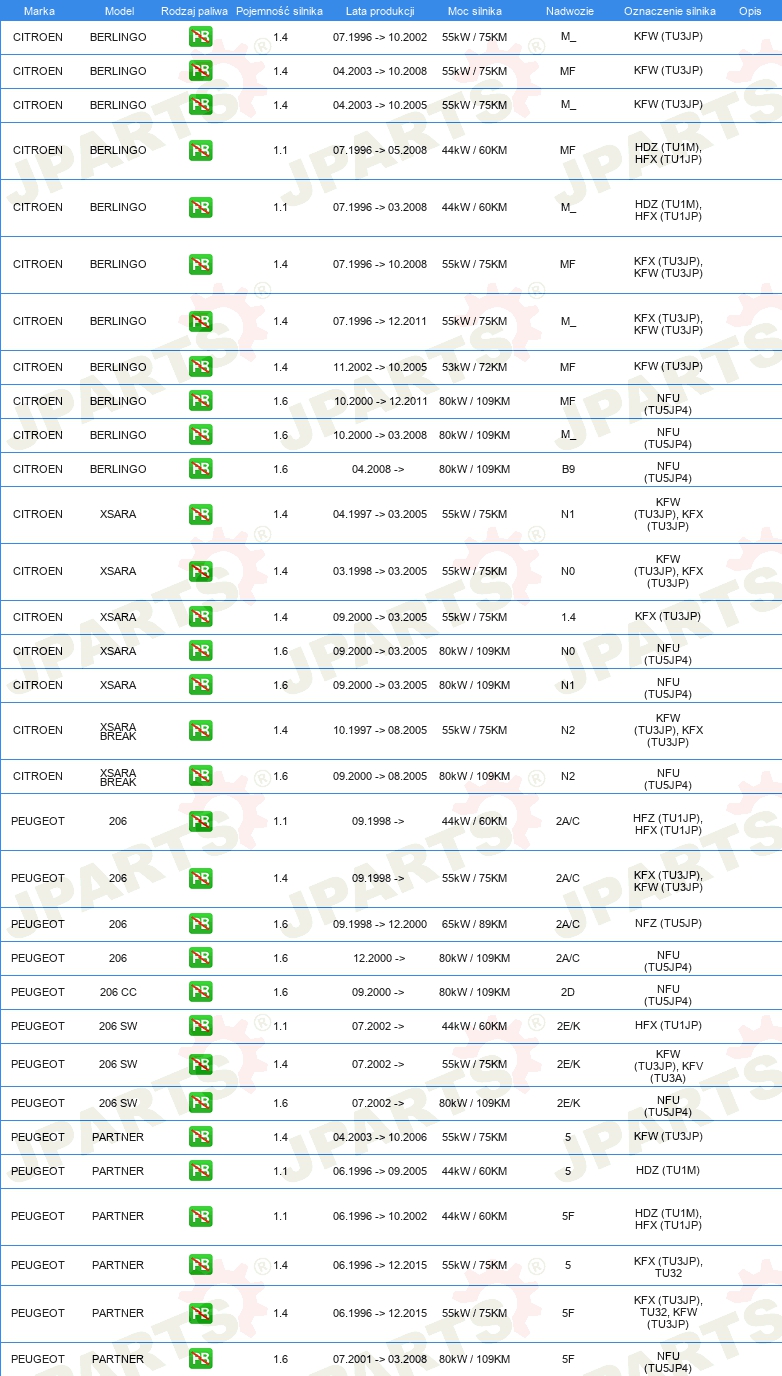Click petrol icon in the 206 CC row

201,992
